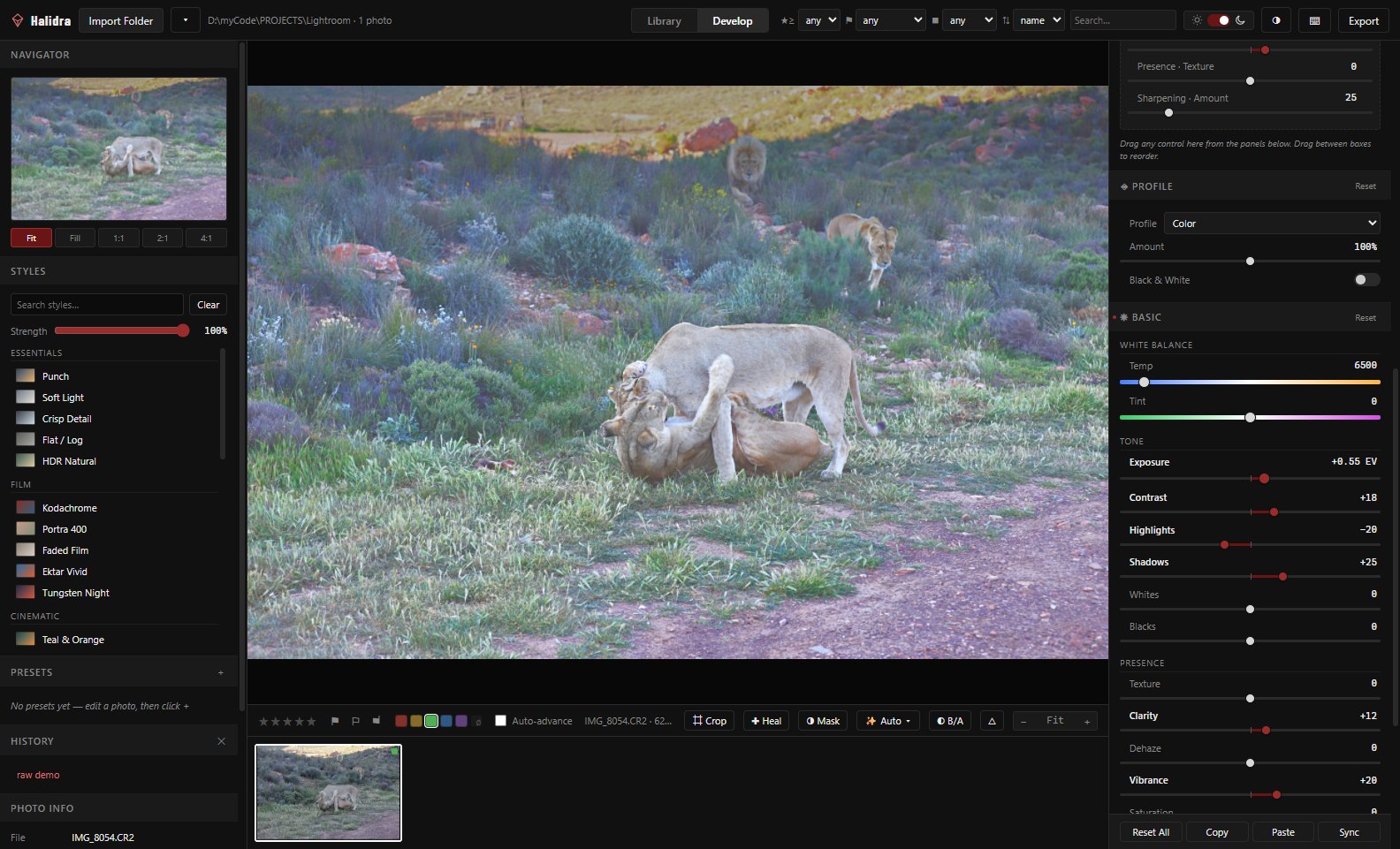Select the Fit zoom option in Navigator

pos(31,238)
